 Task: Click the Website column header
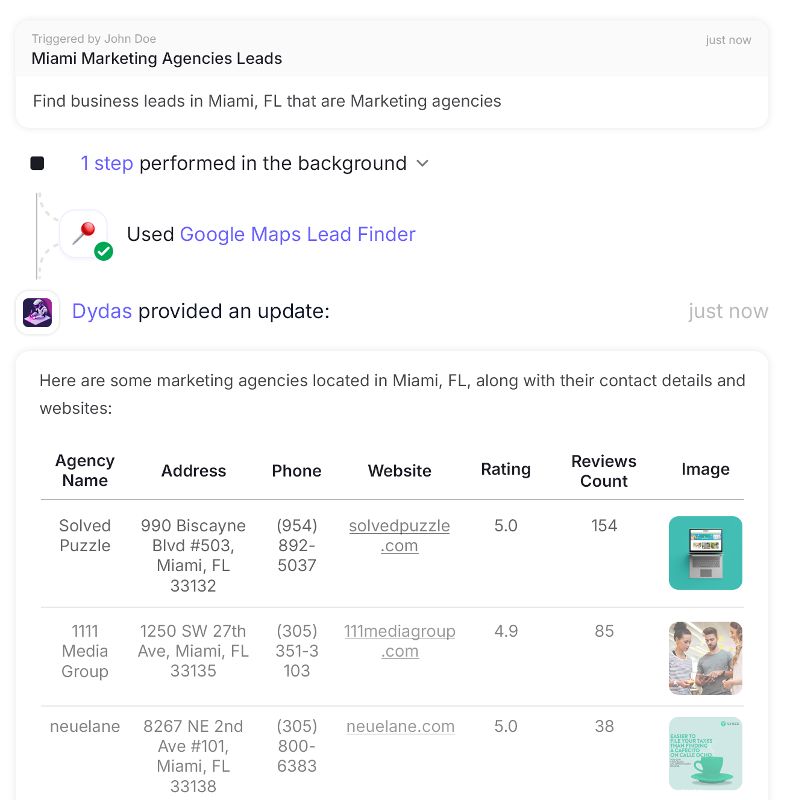pos(400,470)
